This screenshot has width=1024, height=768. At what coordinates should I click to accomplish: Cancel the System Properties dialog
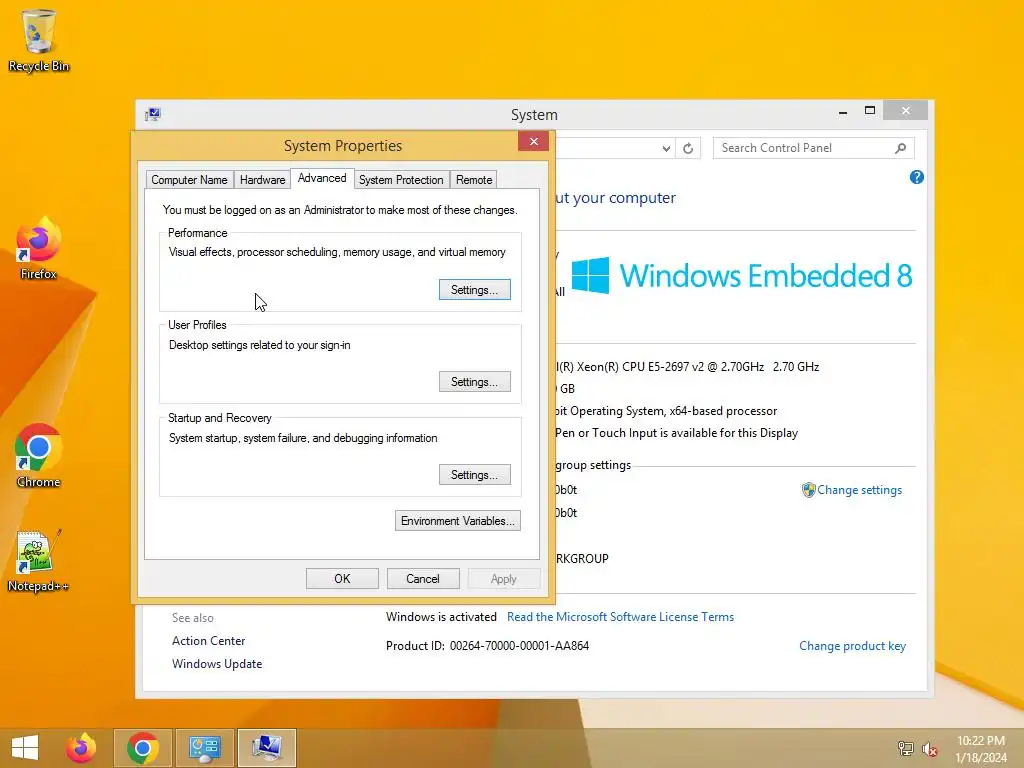(x=423, y=579)
